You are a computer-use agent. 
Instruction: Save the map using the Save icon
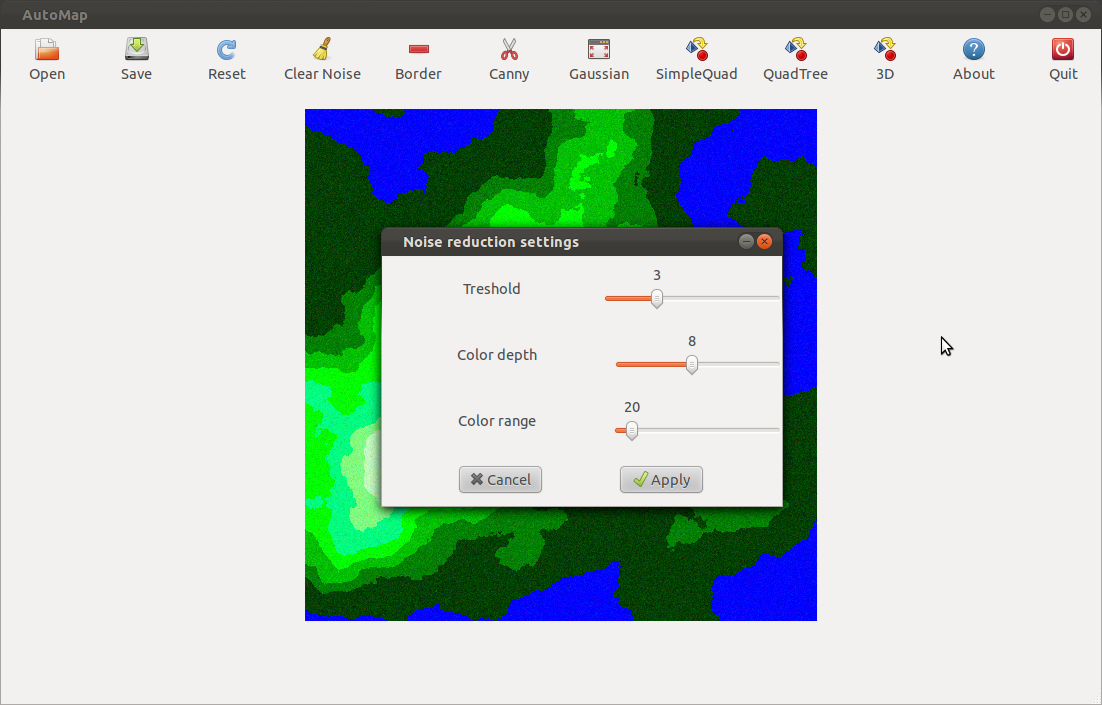point(136,50)
